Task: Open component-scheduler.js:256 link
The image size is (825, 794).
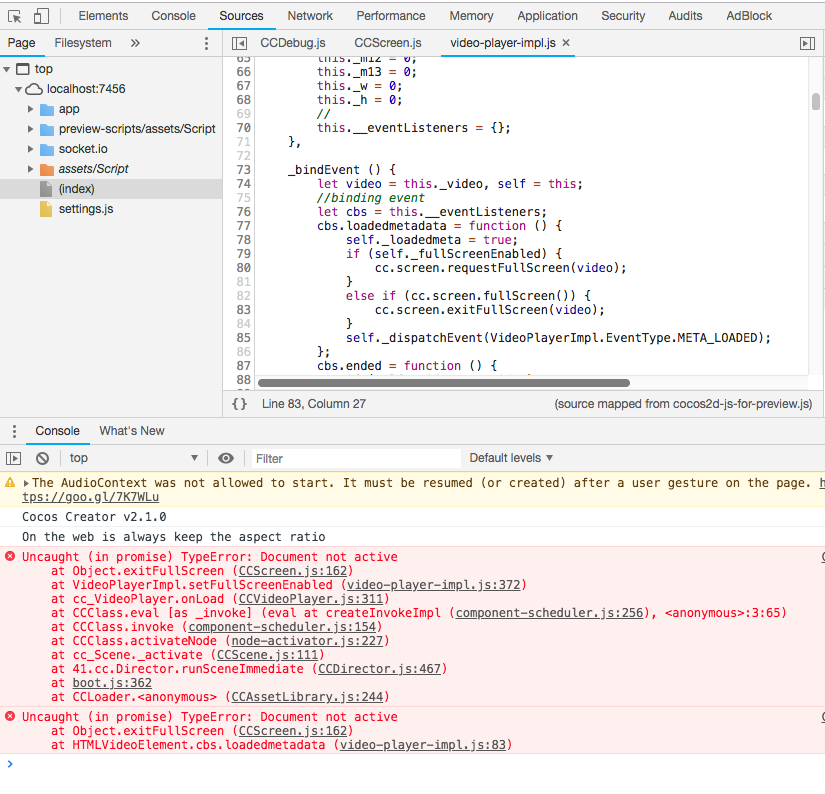Action: coord(550,613)
